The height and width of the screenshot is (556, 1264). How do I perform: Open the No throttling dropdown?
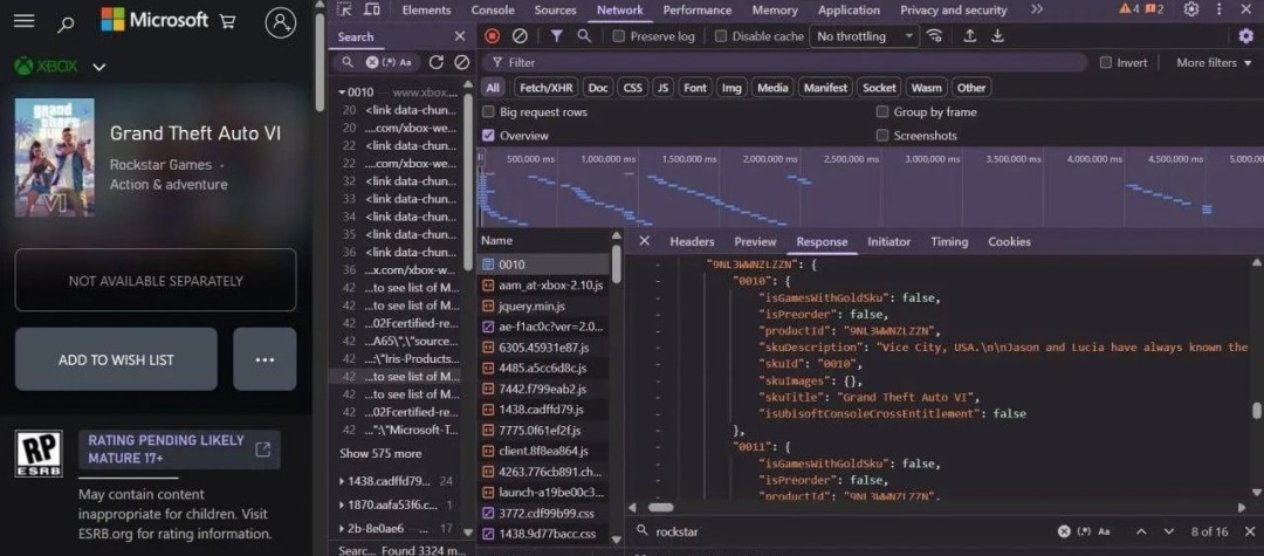[x=865, y=36]
